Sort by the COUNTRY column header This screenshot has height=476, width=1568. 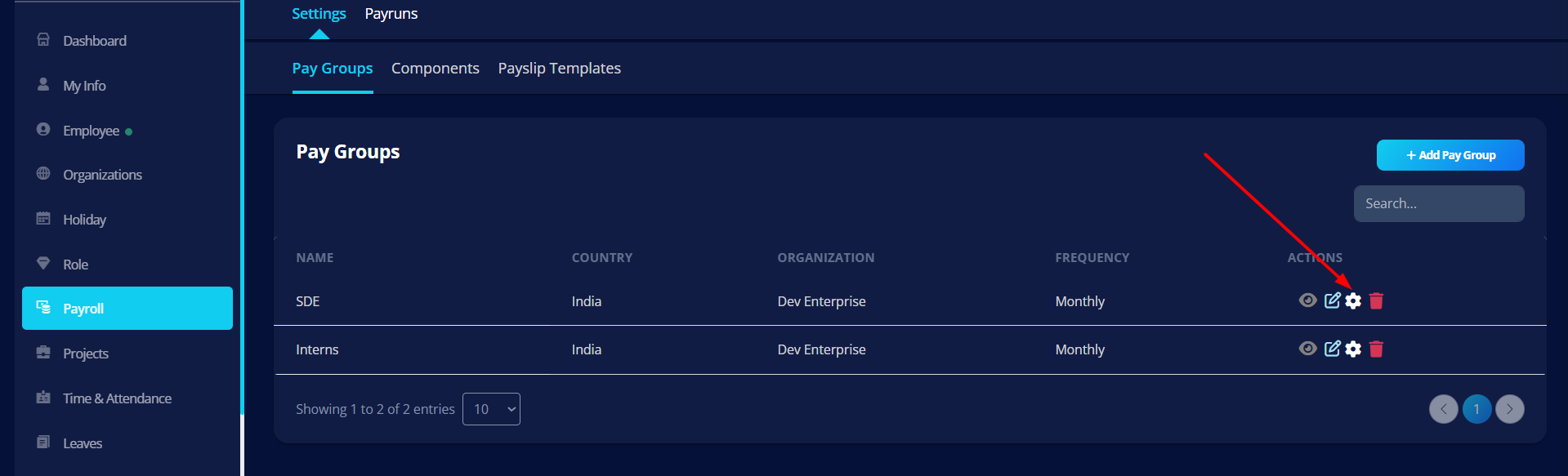pyautogui.click(x=602, y=257)
